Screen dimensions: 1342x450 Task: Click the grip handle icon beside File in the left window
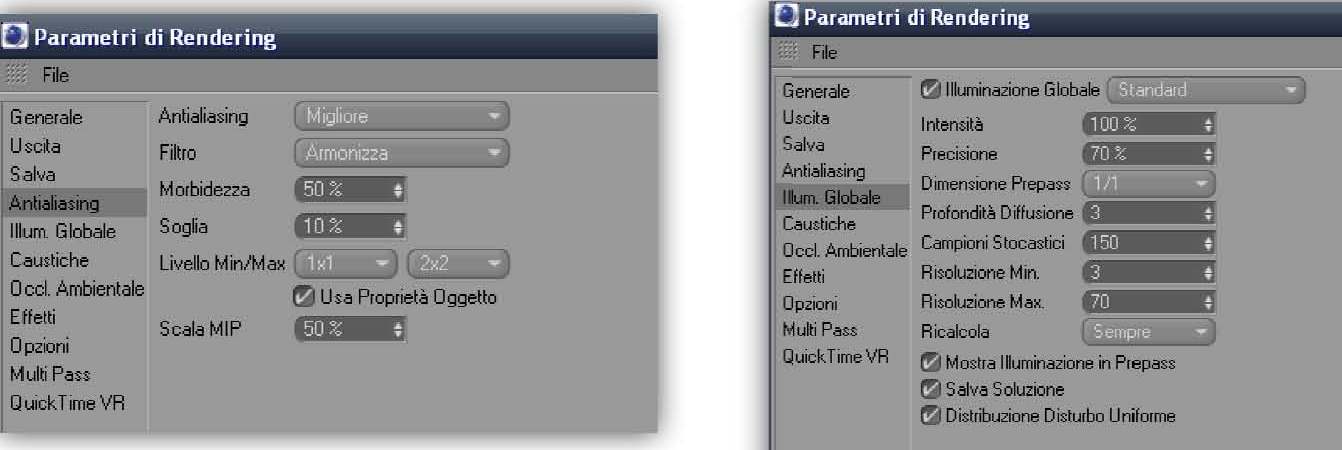(17, 75)
